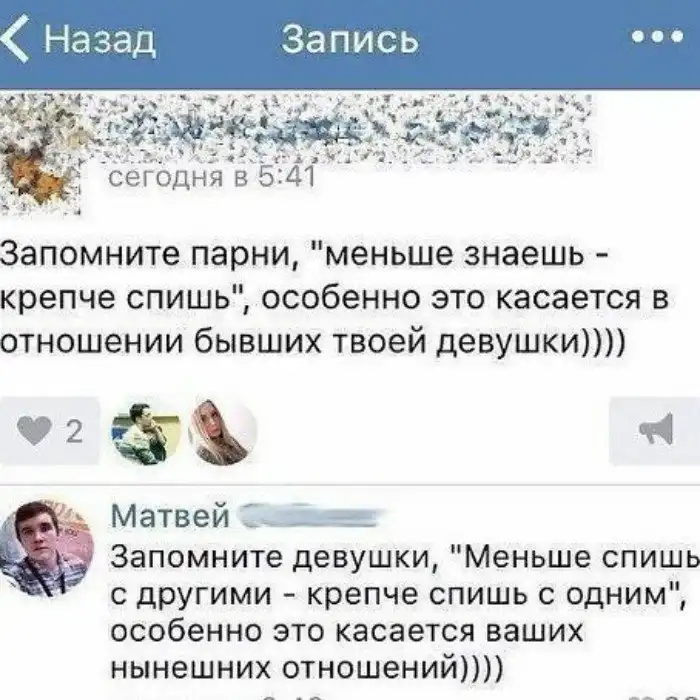Click the timestamp сегодня в 5:41

coord(212,177)
